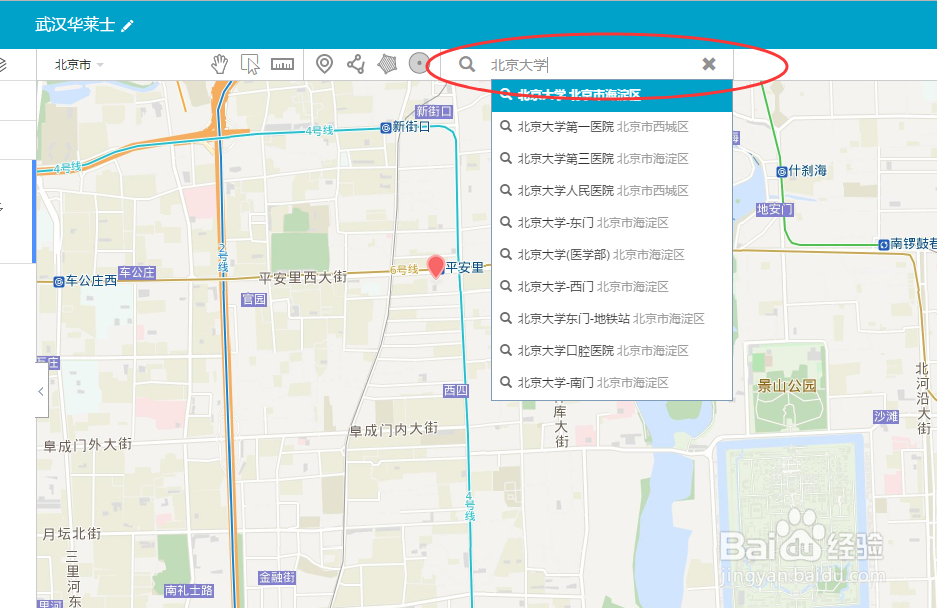The image size is (937, 608).
Task: Click the search magnifier icon
Action: 467,64
